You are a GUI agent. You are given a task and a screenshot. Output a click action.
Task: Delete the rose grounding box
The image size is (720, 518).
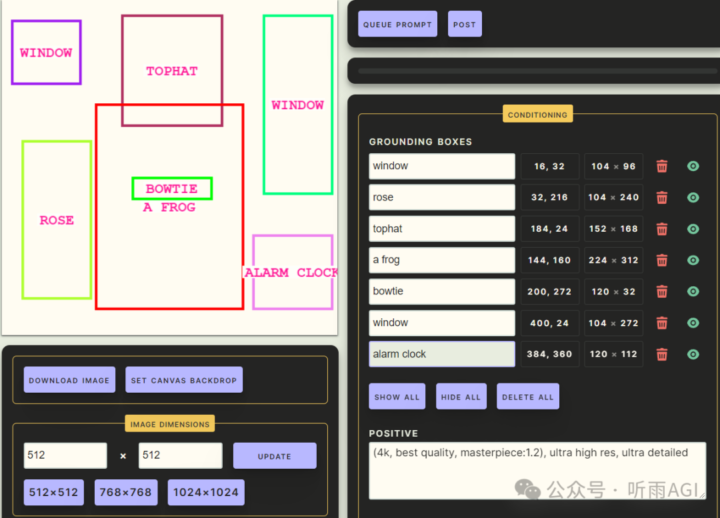[x=662, y=198]
